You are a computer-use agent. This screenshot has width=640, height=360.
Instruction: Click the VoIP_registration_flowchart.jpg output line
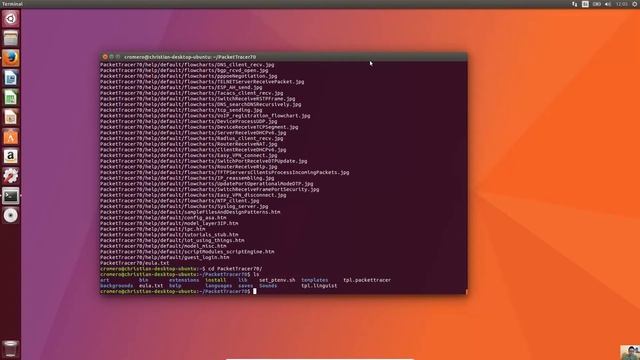point(205,116)
